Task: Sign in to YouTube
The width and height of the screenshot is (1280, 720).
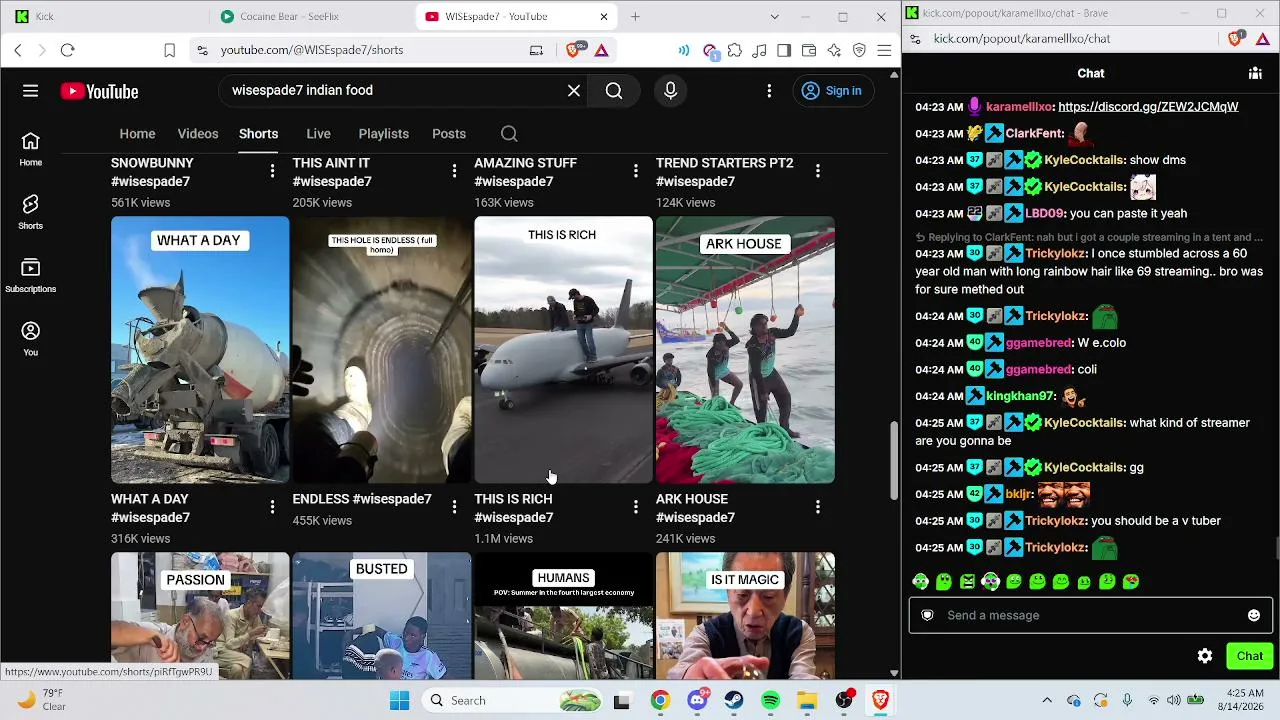Action: coord(832,91)
